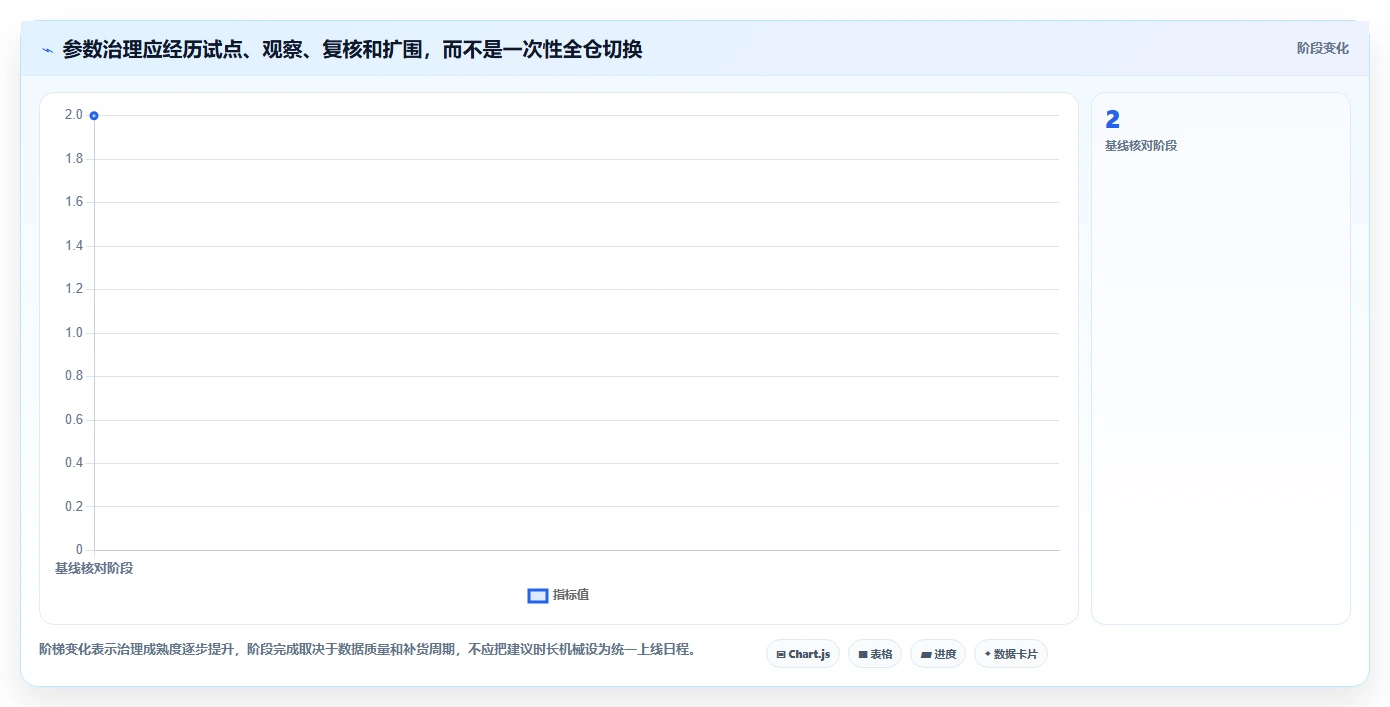Click the x-axis label 基线核对阶段
The width and height of the screenshot is (1390, 707).
(x=94, y=568)
